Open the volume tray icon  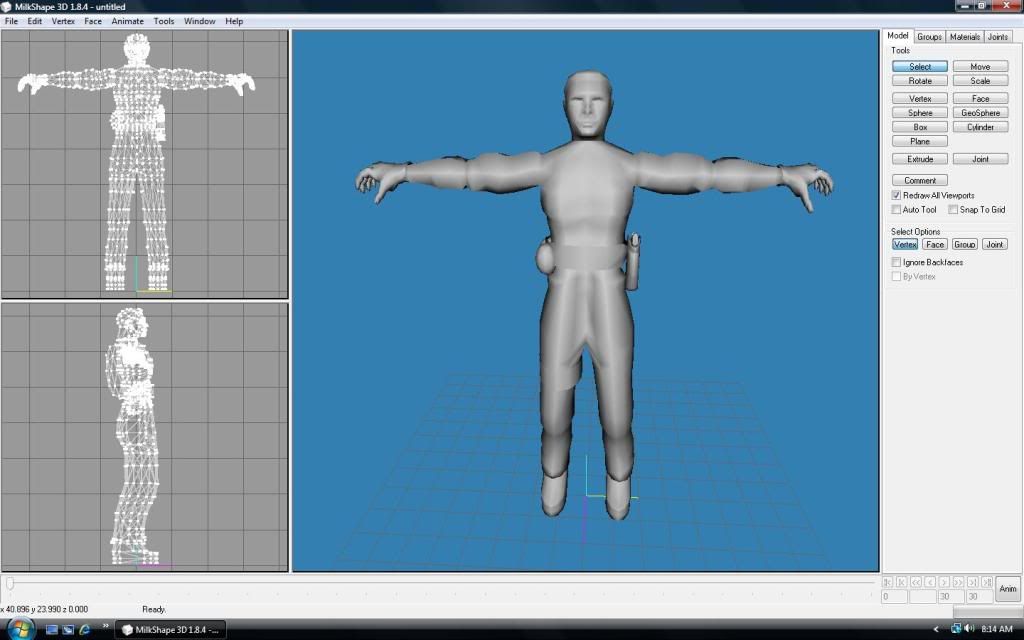[969, 629]
